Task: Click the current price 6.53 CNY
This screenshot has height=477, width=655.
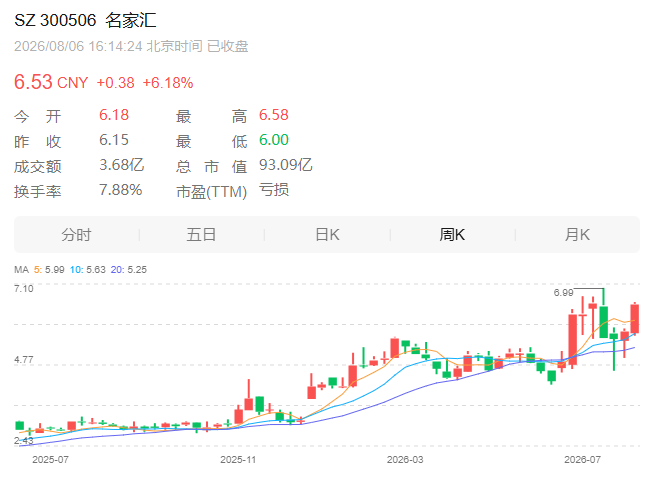Action: (x=51, y=82)
